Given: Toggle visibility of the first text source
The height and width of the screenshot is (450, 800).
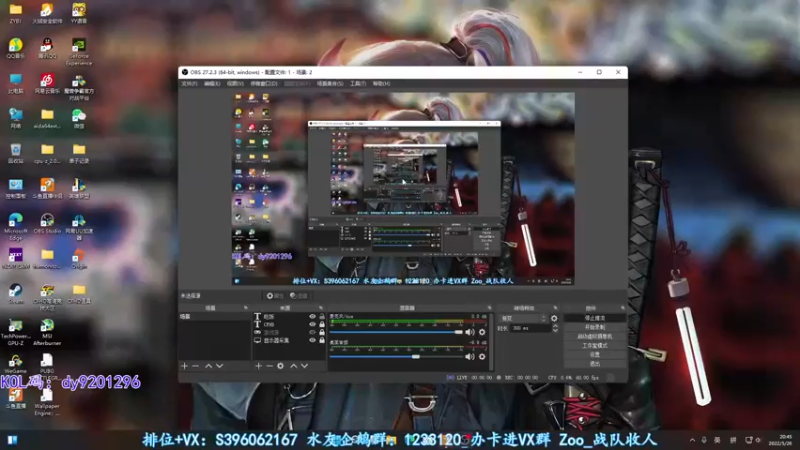Looking at the screenshot, I should (312, 317).
